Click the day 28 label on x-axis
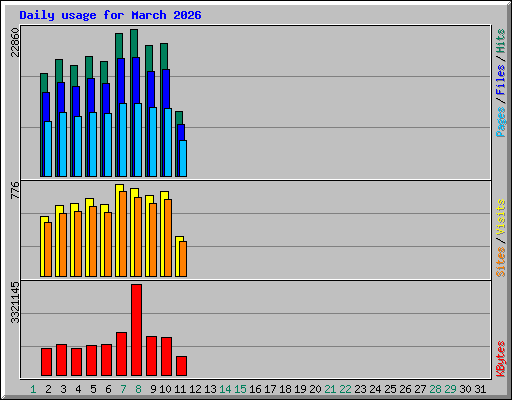The width and height of the screenshot is (512, 400). 435,389
